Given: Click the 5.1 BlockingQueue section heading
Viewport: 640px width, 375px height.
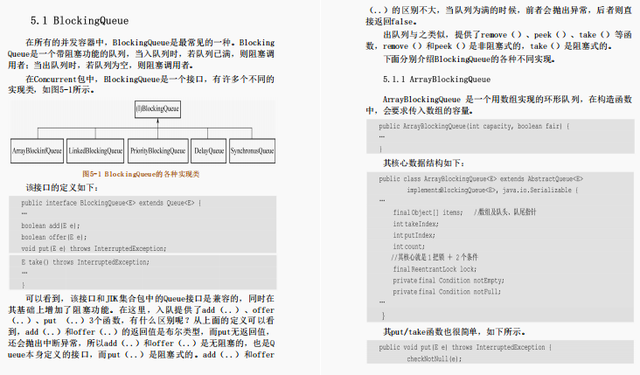Looking at the screenshot, I should pyautogui.click(x=80, y=21).
